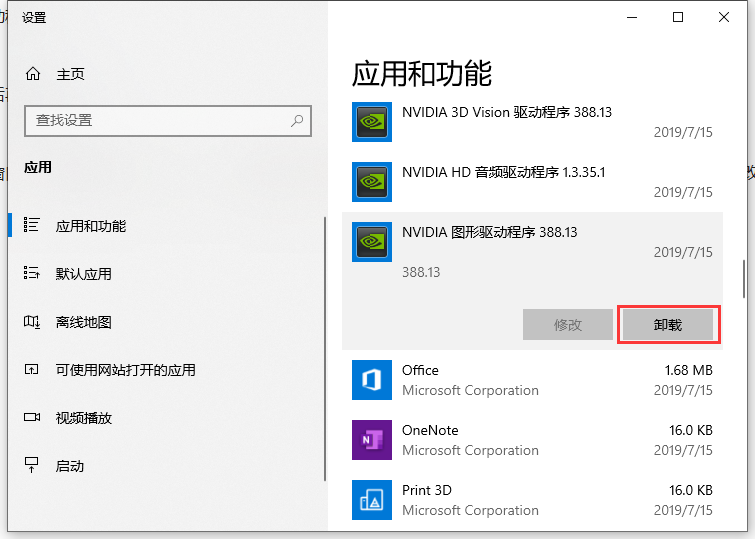Minimize the 设置 window
Screen dimensions: 755x539
click(x=632, y=17)
